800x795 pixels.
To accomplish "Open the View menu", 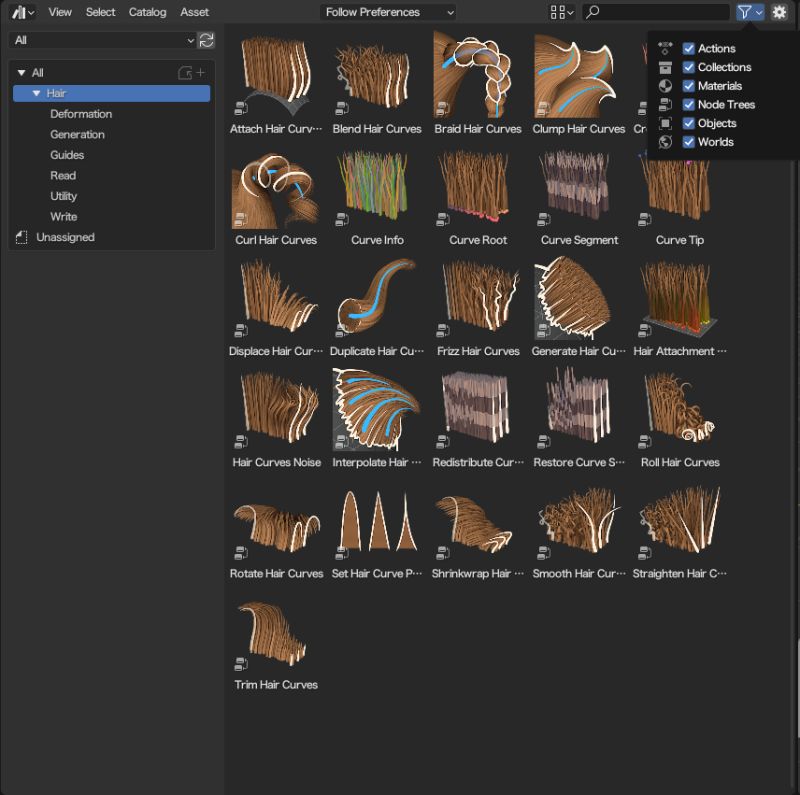I will coord(60,12).
